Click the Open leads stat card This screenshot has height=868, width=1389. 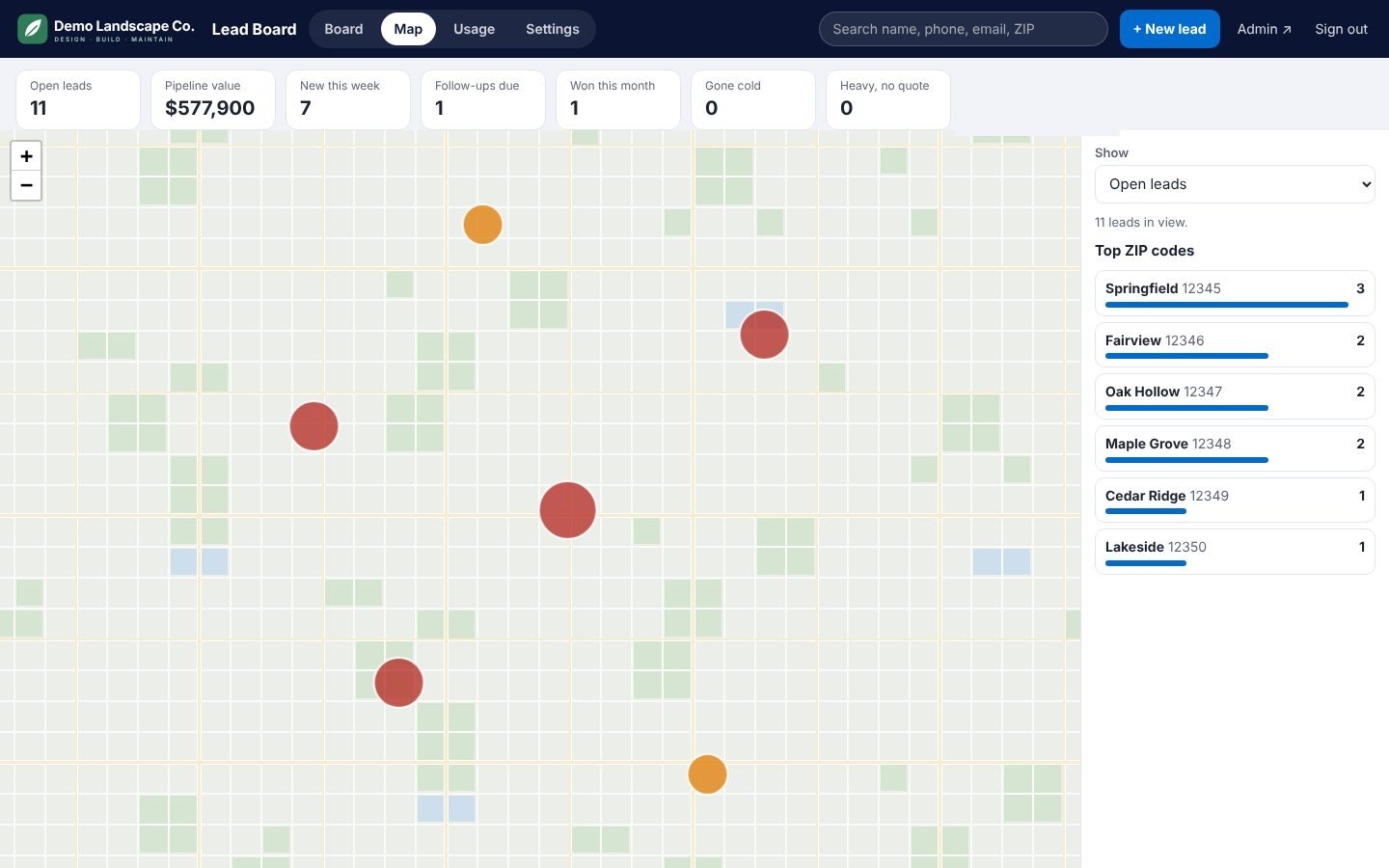(78, 99)
